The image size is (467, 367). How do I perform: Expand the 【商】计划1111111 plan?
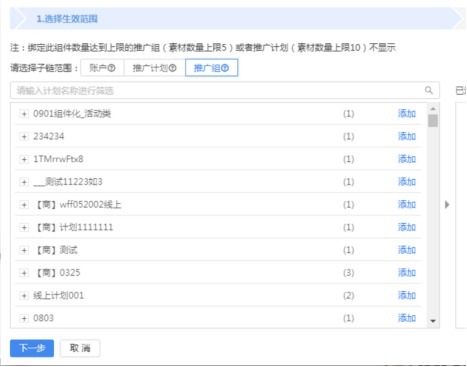pos(24,228)
